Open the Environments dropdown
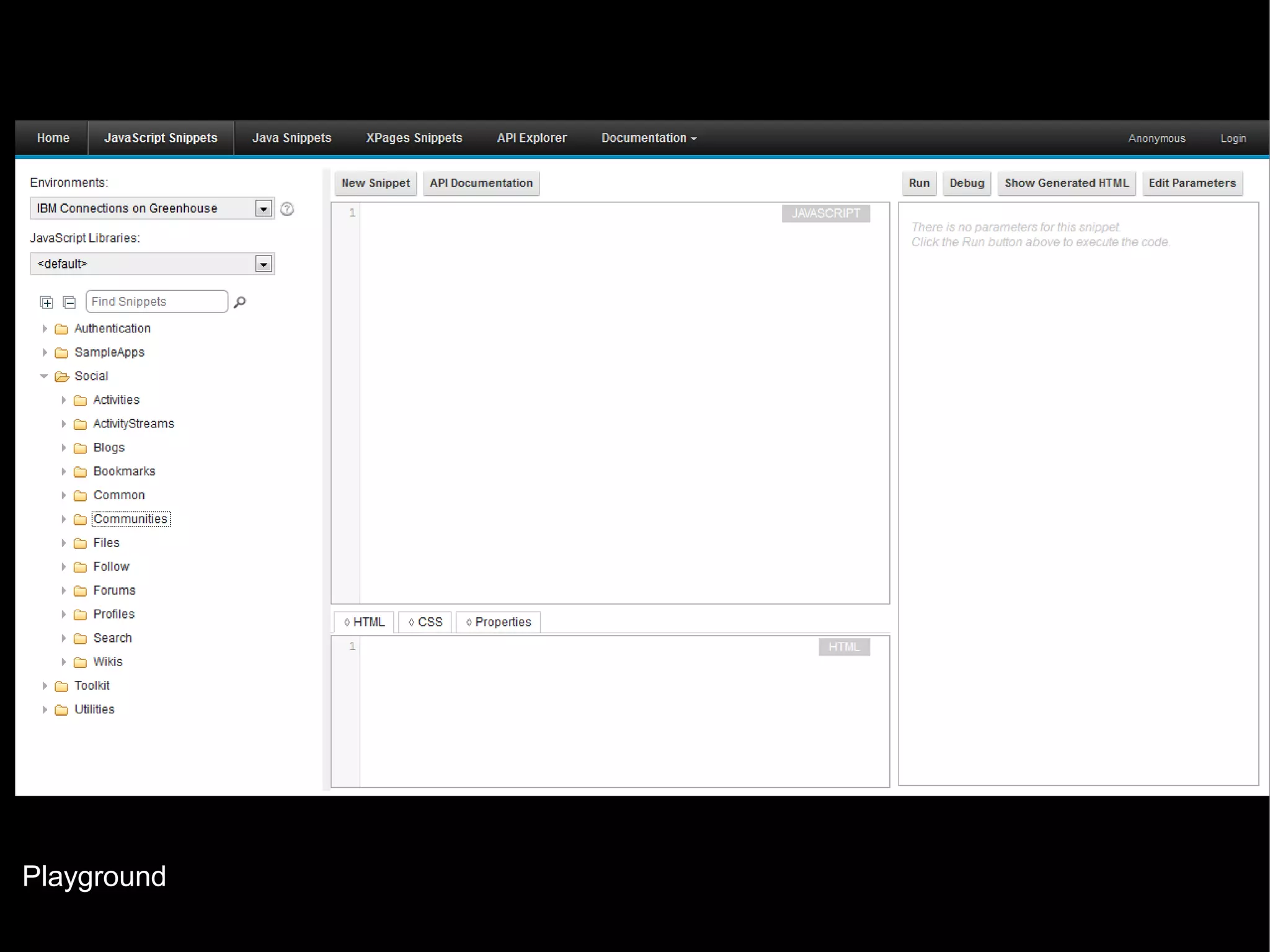The height and width of the screenshot is (952, 1270). 264,209
